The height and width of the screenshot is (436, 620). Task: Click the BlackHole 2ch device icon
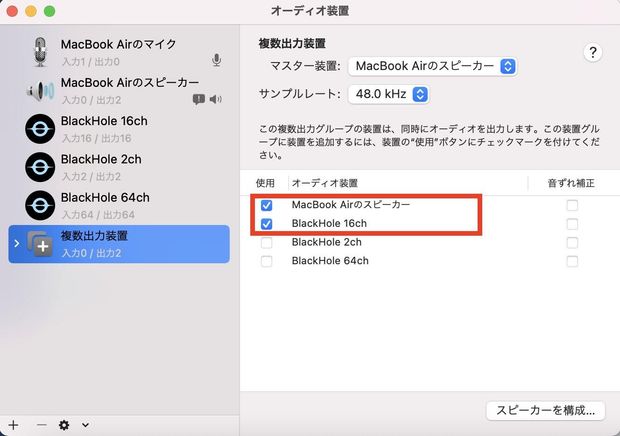coord(40,167)
